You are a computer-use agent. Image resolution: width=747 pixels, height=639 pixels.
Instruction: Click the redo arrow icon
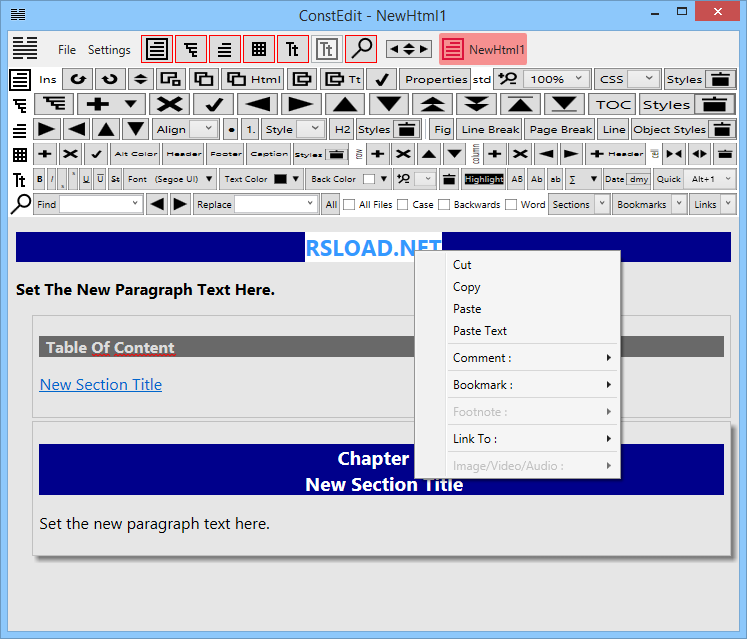(x=110, y=79)
